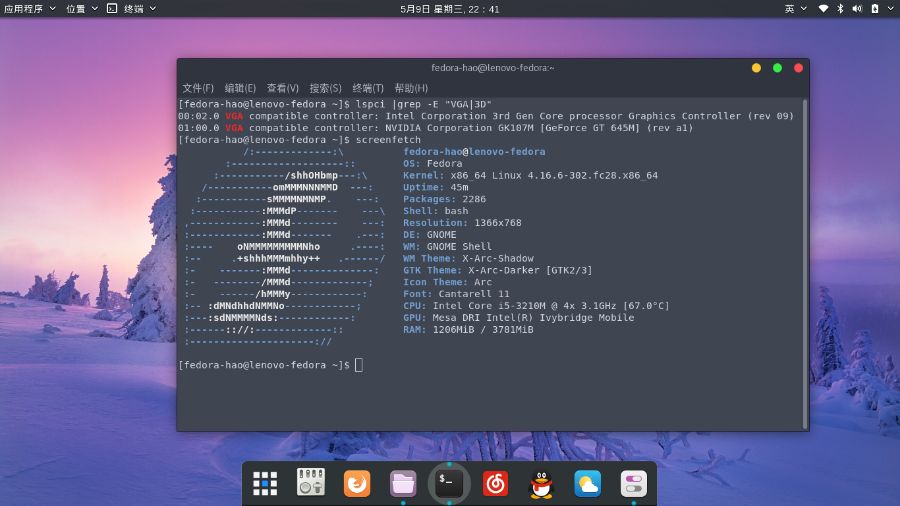Click the 'Font: Cantarell 11' line

456,294
